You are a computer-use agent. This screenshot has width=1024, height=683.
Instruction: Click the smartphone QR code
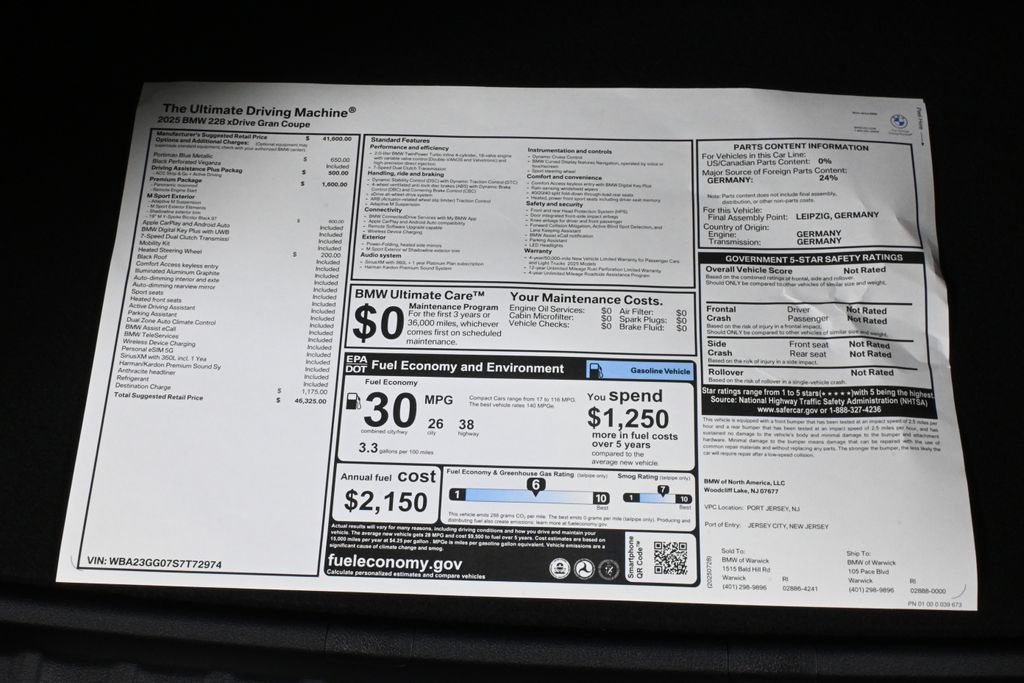669,558
